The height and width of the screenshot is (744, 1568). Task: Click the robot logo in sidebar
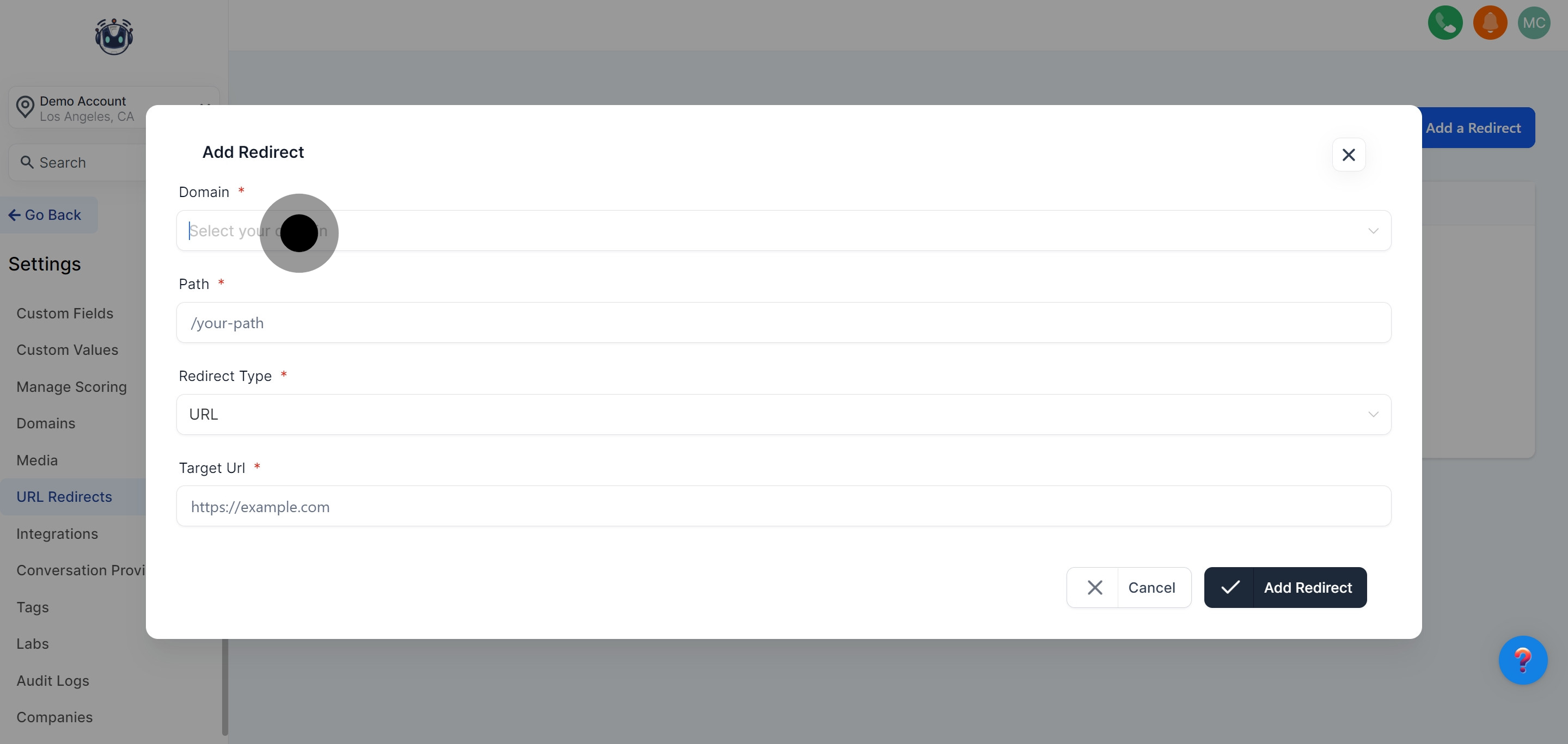click(x=114, y=36)
